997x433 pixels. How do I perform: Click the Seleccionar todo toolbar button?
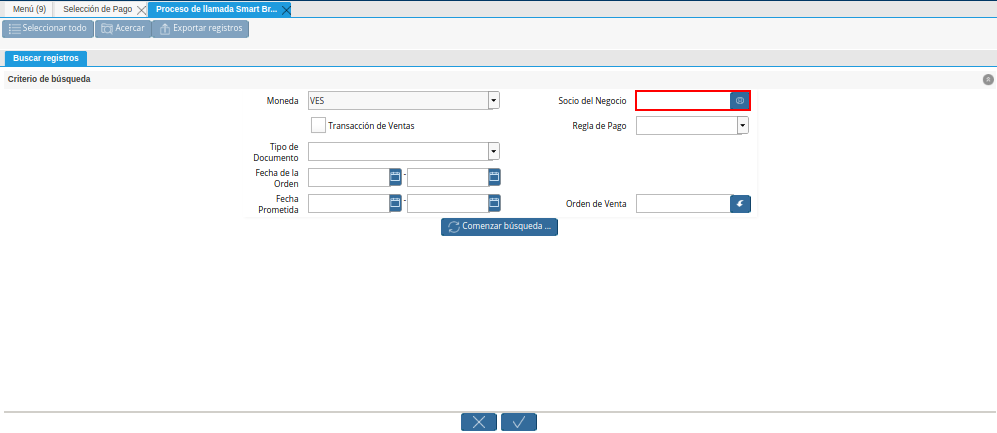[48, 29]
